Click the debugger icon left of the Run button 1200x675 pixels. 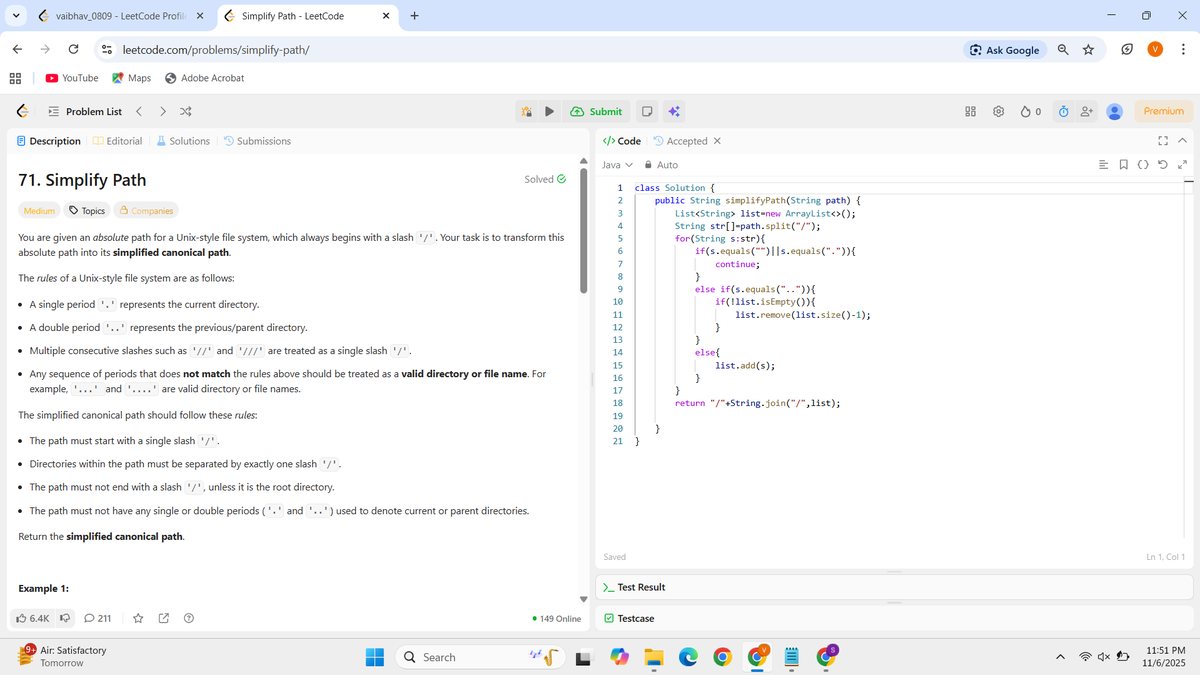tap(525, 112)
